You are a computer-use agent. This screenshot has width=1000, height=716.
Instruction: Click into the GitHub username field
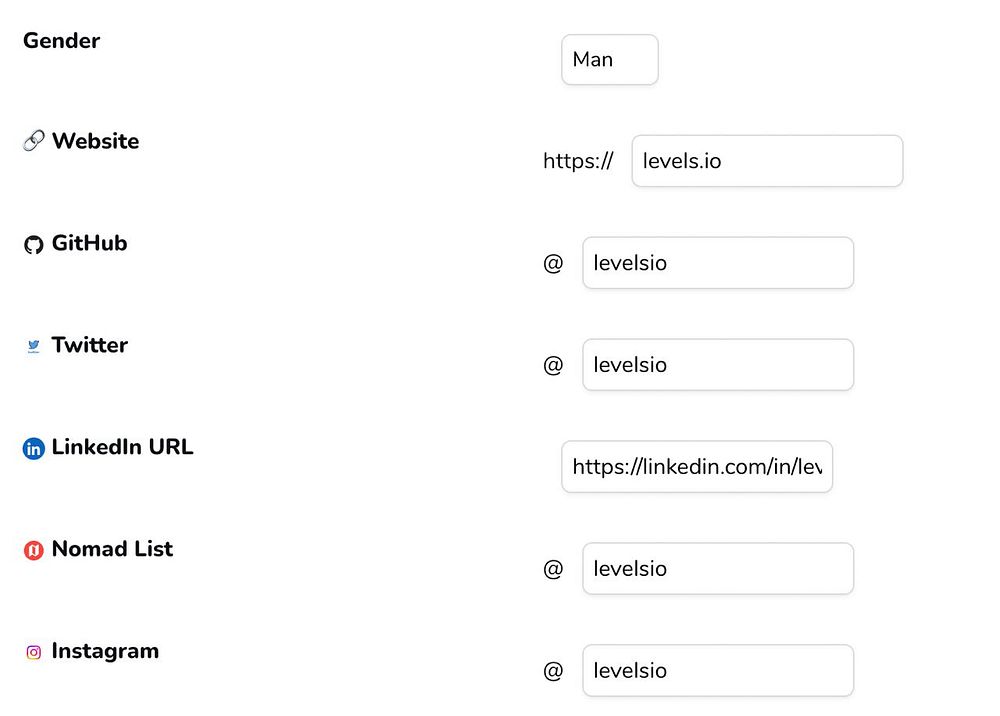(718, 263)
